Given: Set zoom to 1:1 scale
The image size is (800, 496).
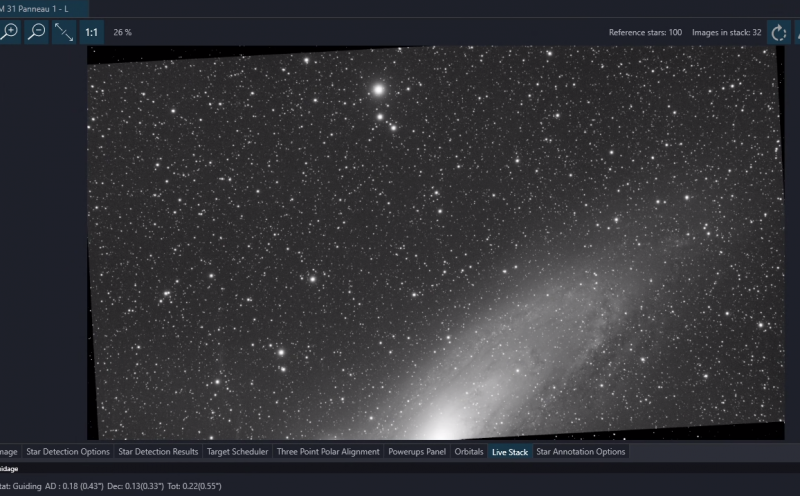Looking at the screenshot, I should 92,32.
